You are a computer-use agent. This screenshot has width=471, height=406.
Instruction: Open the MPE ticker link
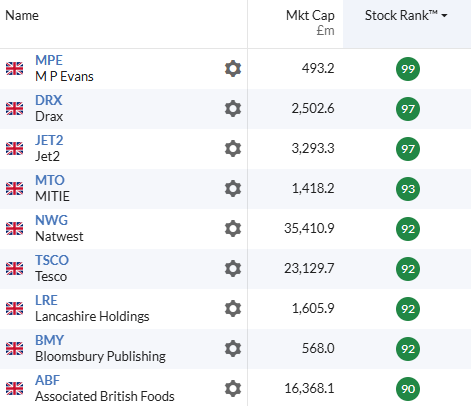tap(49, 60)
